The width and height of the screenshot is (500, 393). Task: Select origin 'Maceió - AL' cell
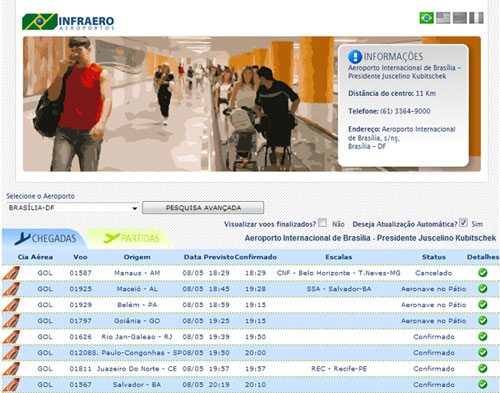(x=137, y=289)
